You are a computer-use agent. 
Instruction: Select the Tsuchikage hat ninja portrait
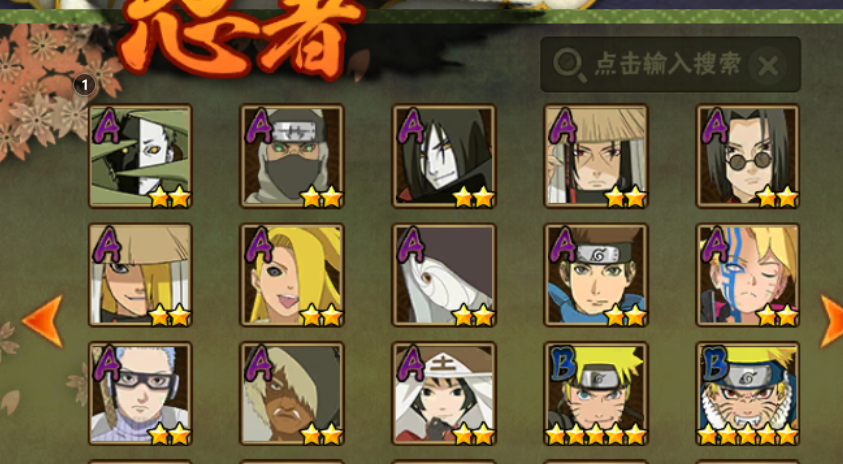pos(444,394)
